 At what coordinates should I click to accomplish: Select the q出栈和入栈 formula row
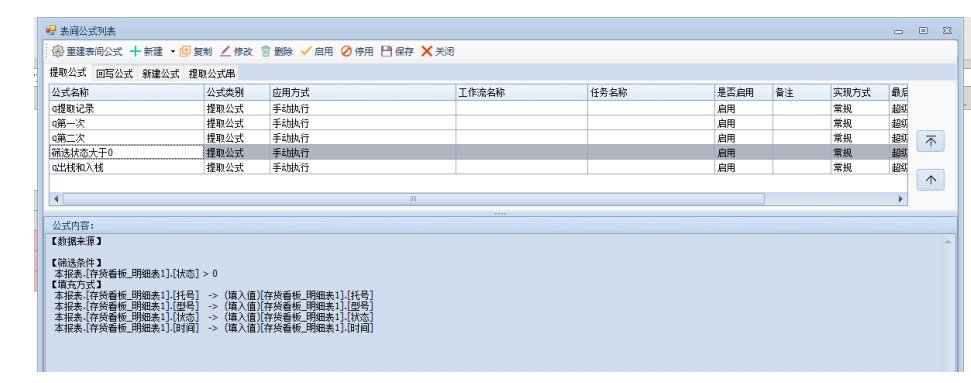(478, 167)
